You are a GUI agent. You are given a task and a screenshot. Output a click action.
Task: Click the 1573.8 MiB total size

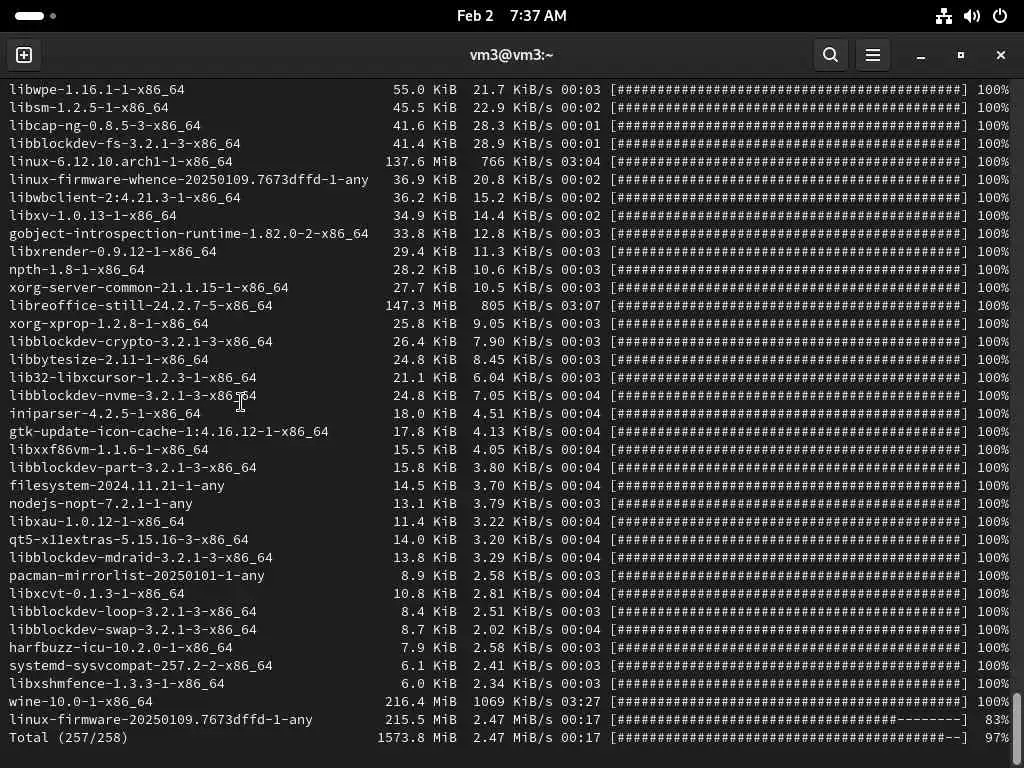tap(417, 737)
